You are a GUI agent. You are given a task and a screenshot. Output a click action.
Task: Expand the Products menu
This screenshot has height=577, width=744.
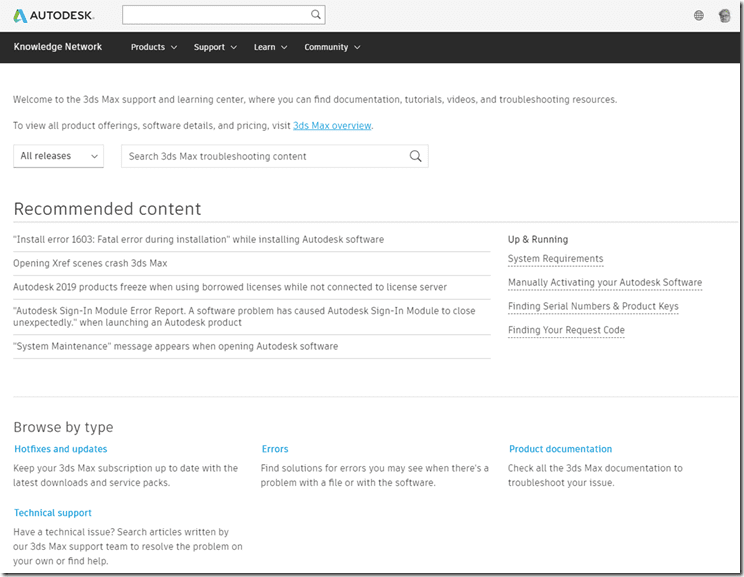153,47
